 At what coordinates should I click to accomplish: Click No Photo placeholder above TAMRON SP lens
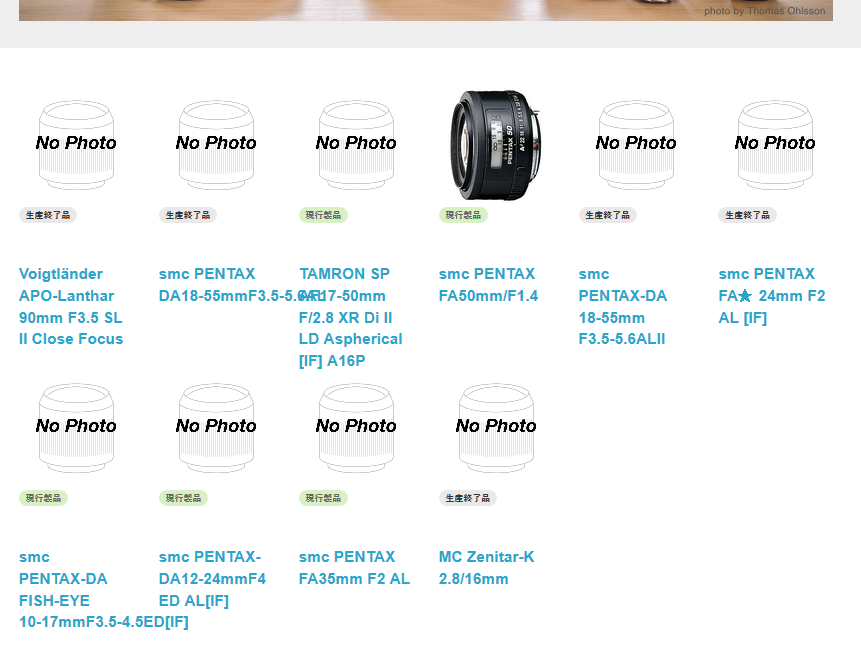coord(356,145)
